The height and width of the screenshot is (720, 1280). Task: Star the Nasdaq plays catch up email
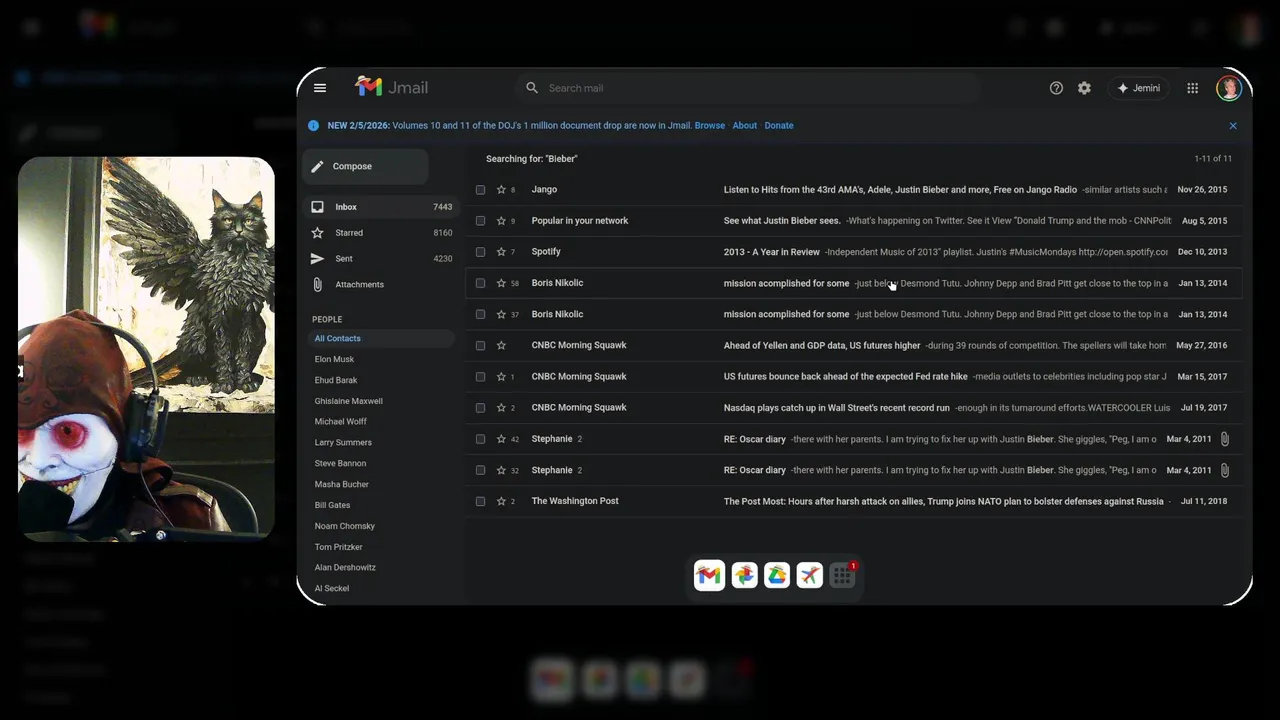click(x=501, y=408)
